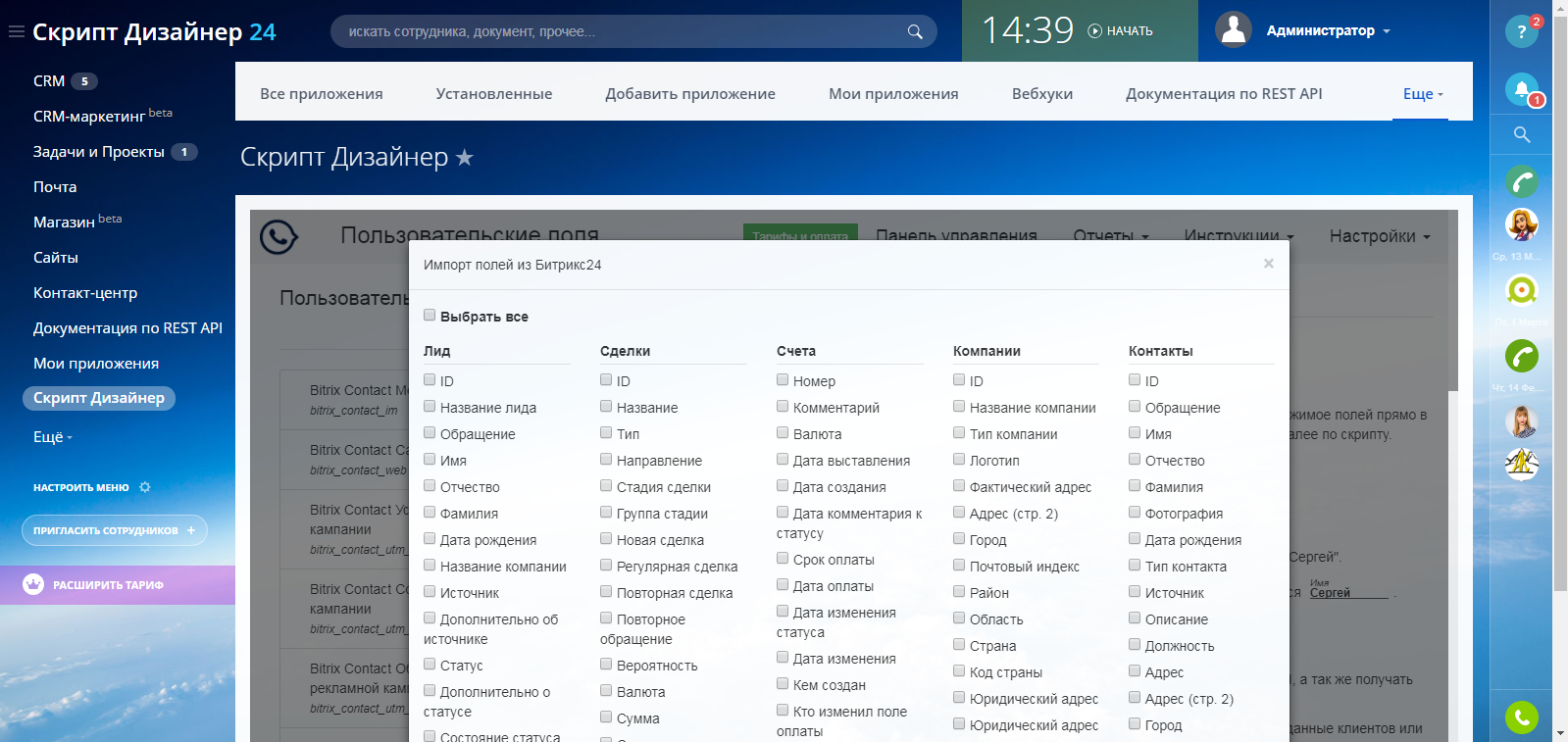The height and width of the screenshot is (742, 1568).
Task: Open the Настройки dropdown behind the dialog
Action: pyautogui.click(x=1380, y=236)
